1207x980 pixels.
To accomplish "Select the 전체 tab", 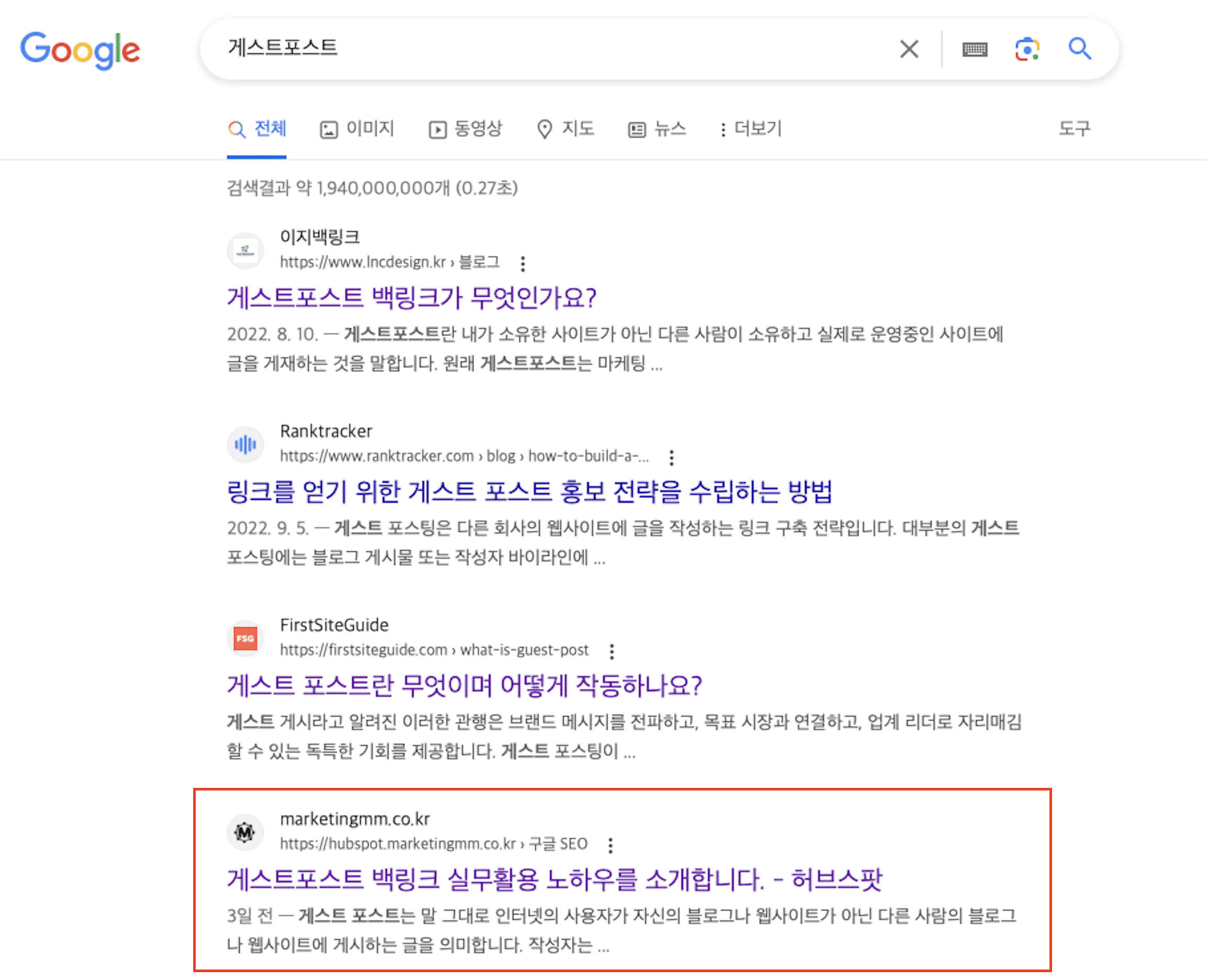I will coord(258,129).
